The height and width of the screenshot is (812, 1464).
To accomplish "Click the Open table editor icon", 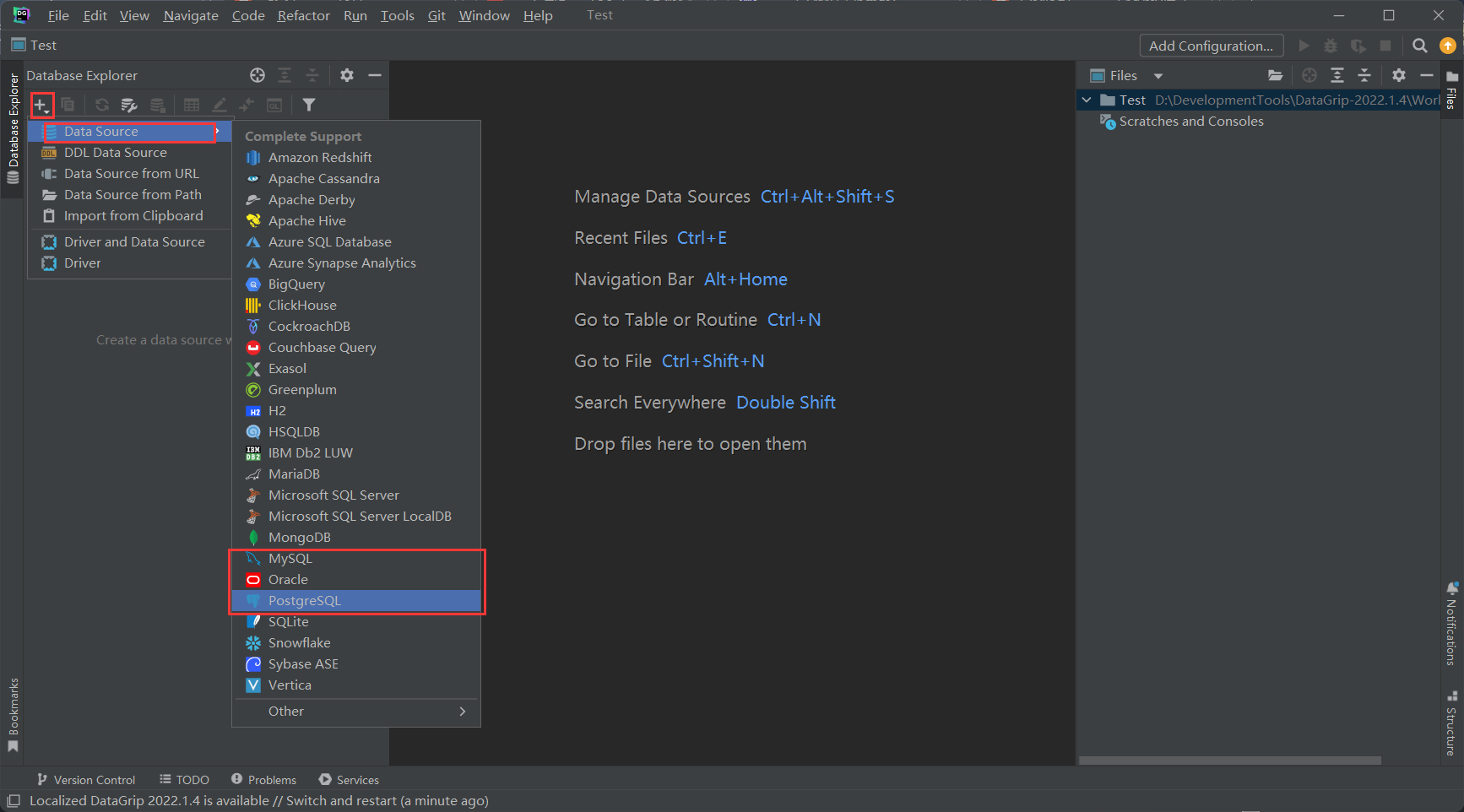I will (192, 105).
